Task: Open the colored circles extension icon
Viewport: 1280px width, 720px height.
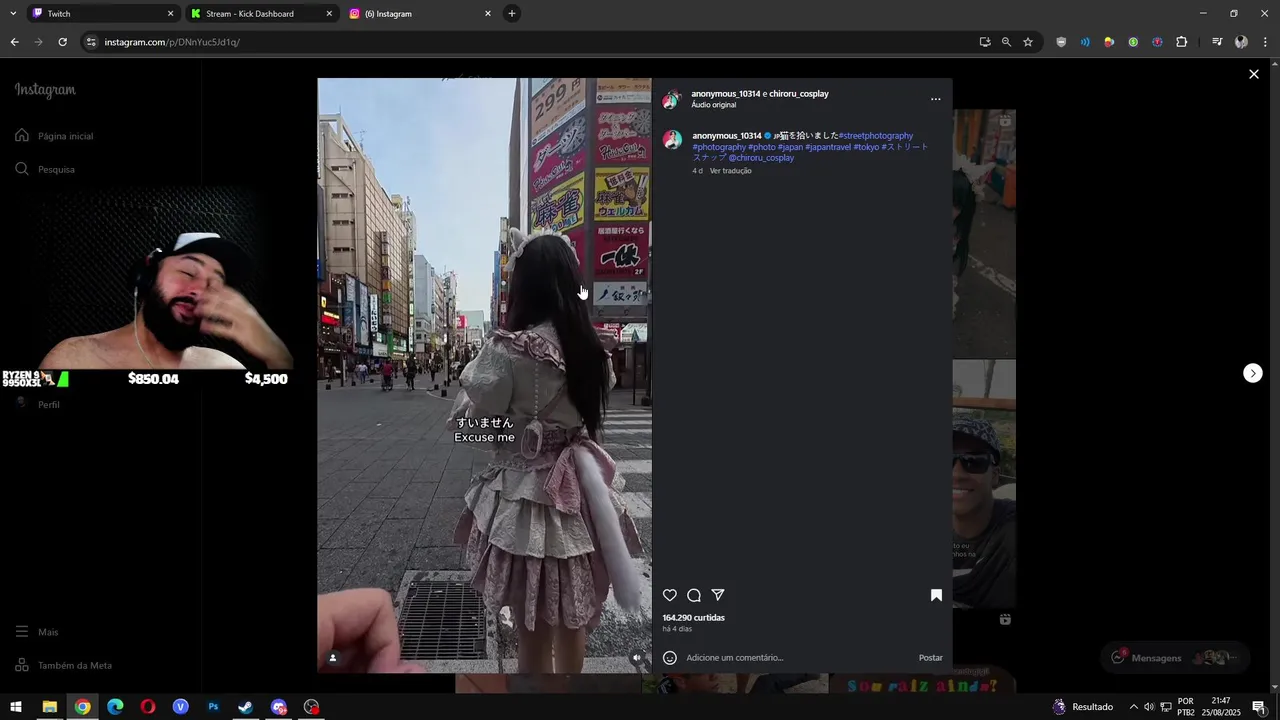Action: coord(1109,42)
